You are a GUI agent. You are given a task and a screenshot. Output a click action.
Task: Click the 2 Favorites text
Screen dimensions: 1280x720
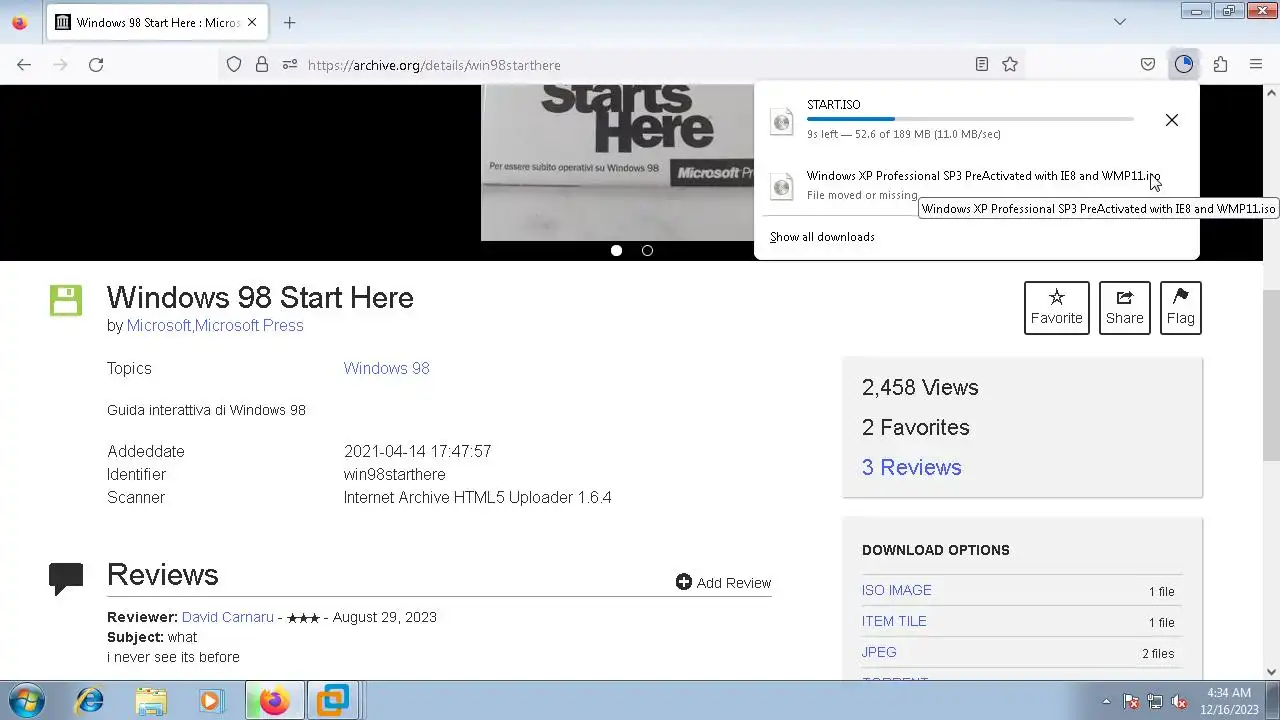coord(916,427)
